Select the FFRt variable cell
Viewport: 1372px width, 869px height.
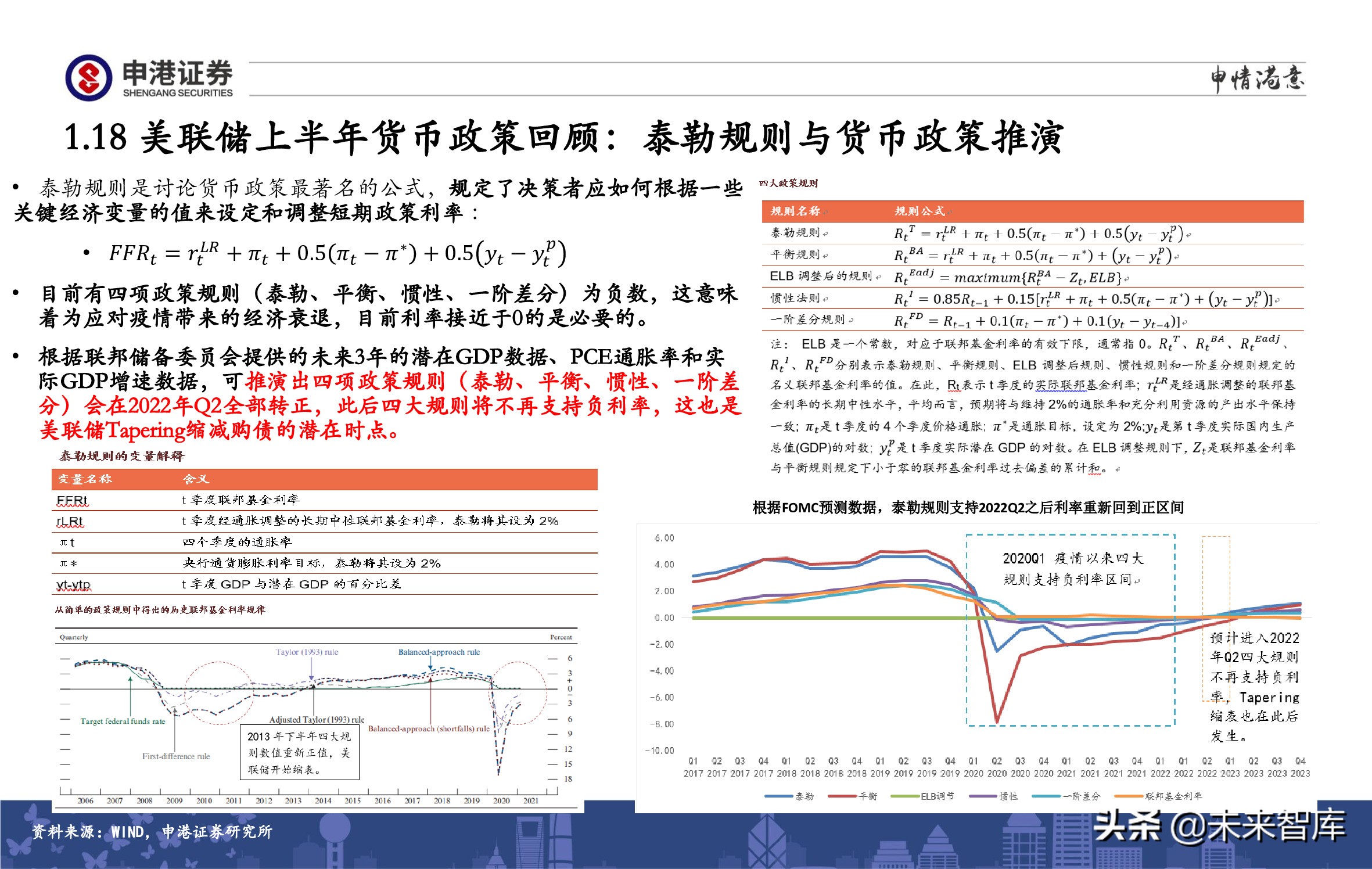click(73, 501)
